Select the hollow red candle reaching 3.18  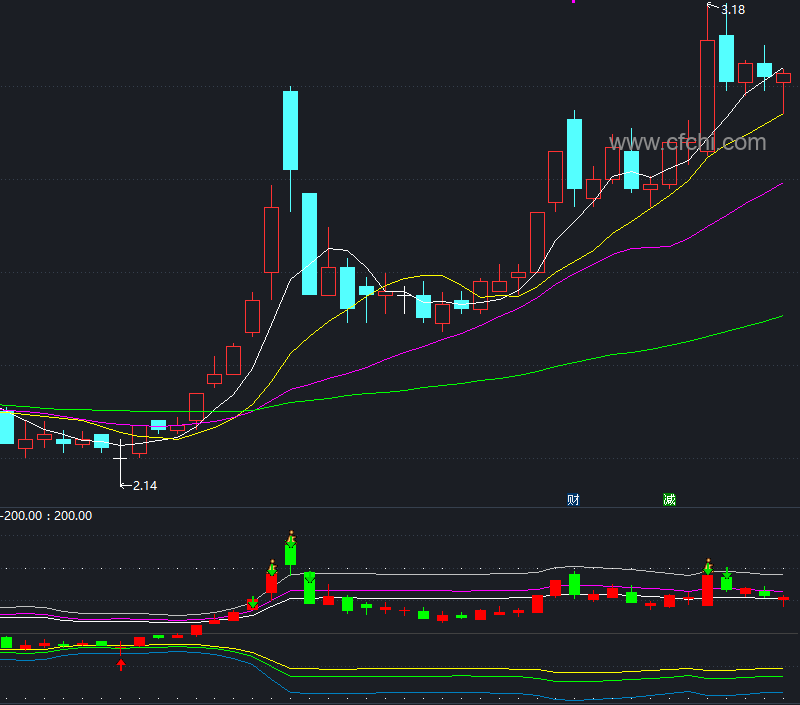708,95
